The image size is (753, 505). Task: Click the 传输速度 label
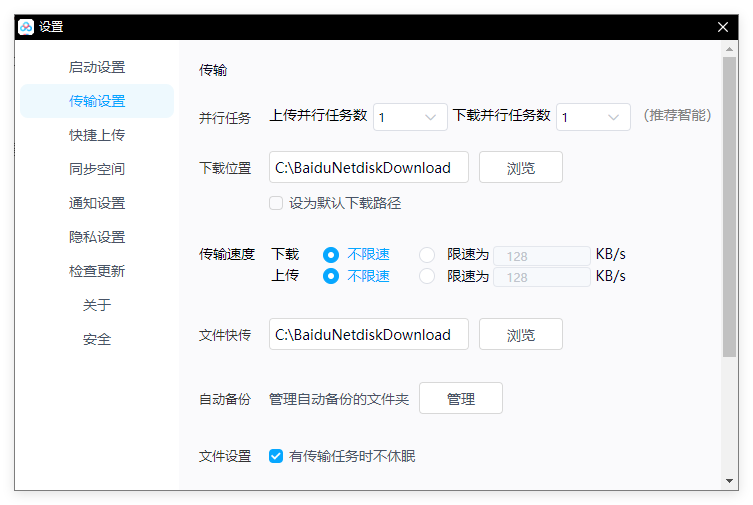(227, 254)
